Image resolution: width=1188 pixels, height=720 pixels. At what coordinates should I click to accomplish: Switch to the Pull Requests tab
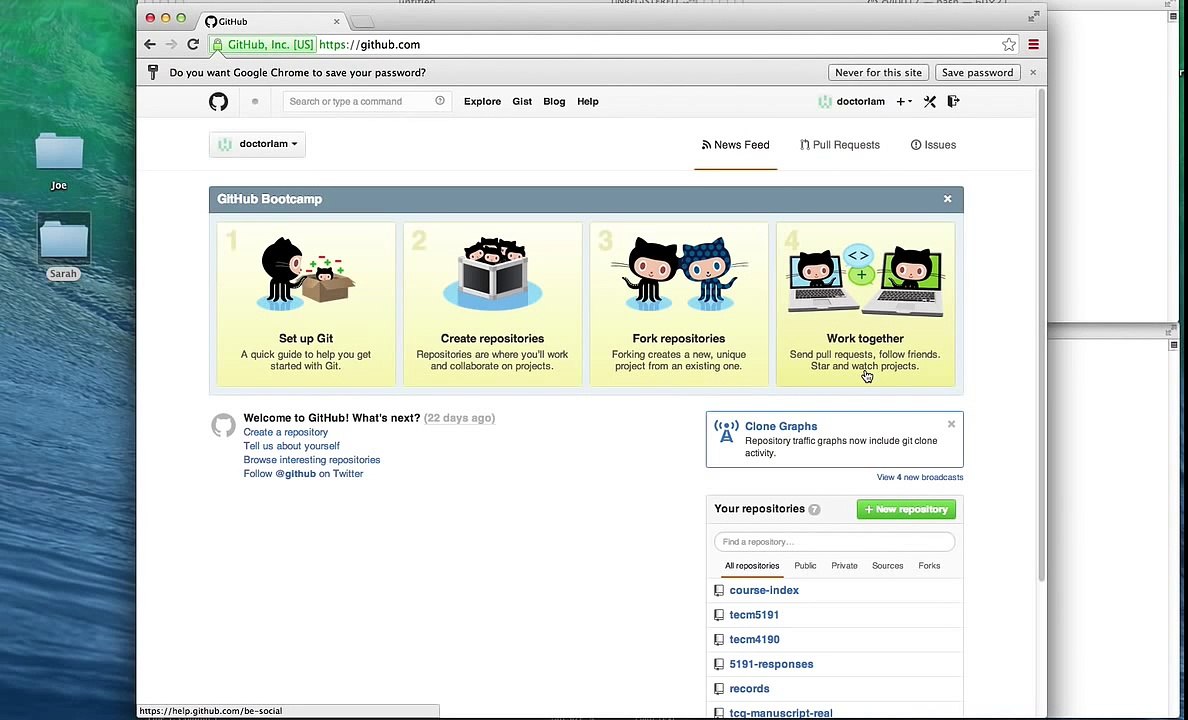click(839, 145)
